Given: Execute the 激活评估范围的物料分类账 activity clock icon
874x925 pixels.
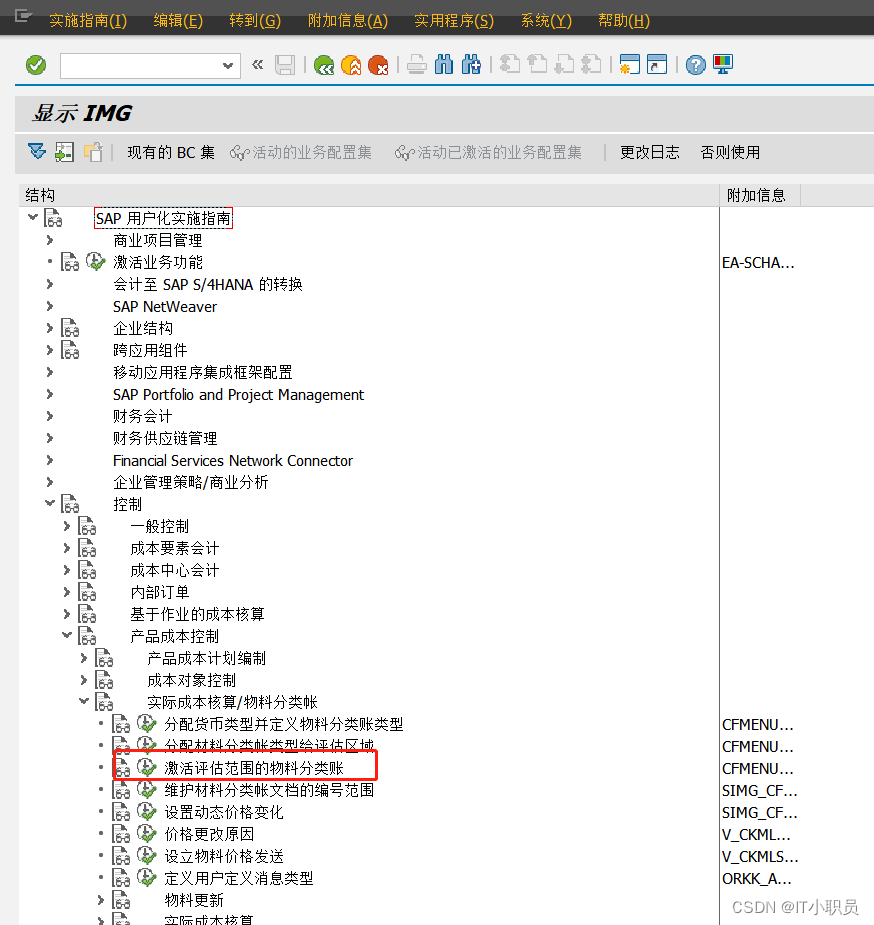Looking at the screenshot, I should click(147, 767).
